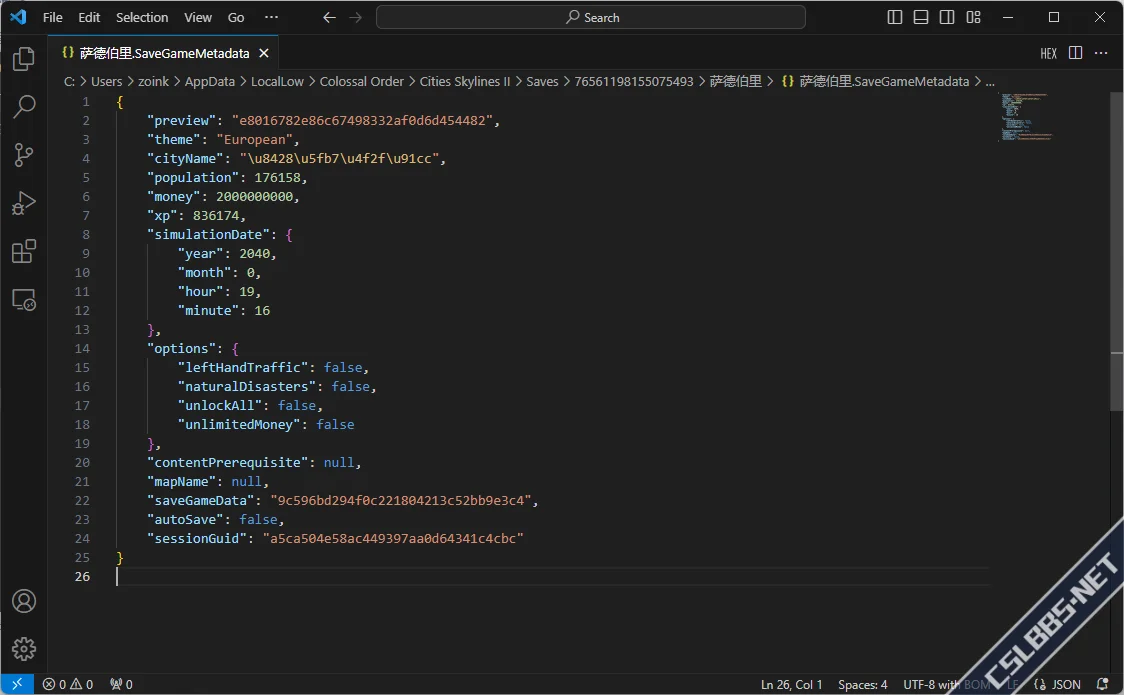1124x695 pixels.
Task: Click the "cityName" key on line 4
Action: [186, 158]
